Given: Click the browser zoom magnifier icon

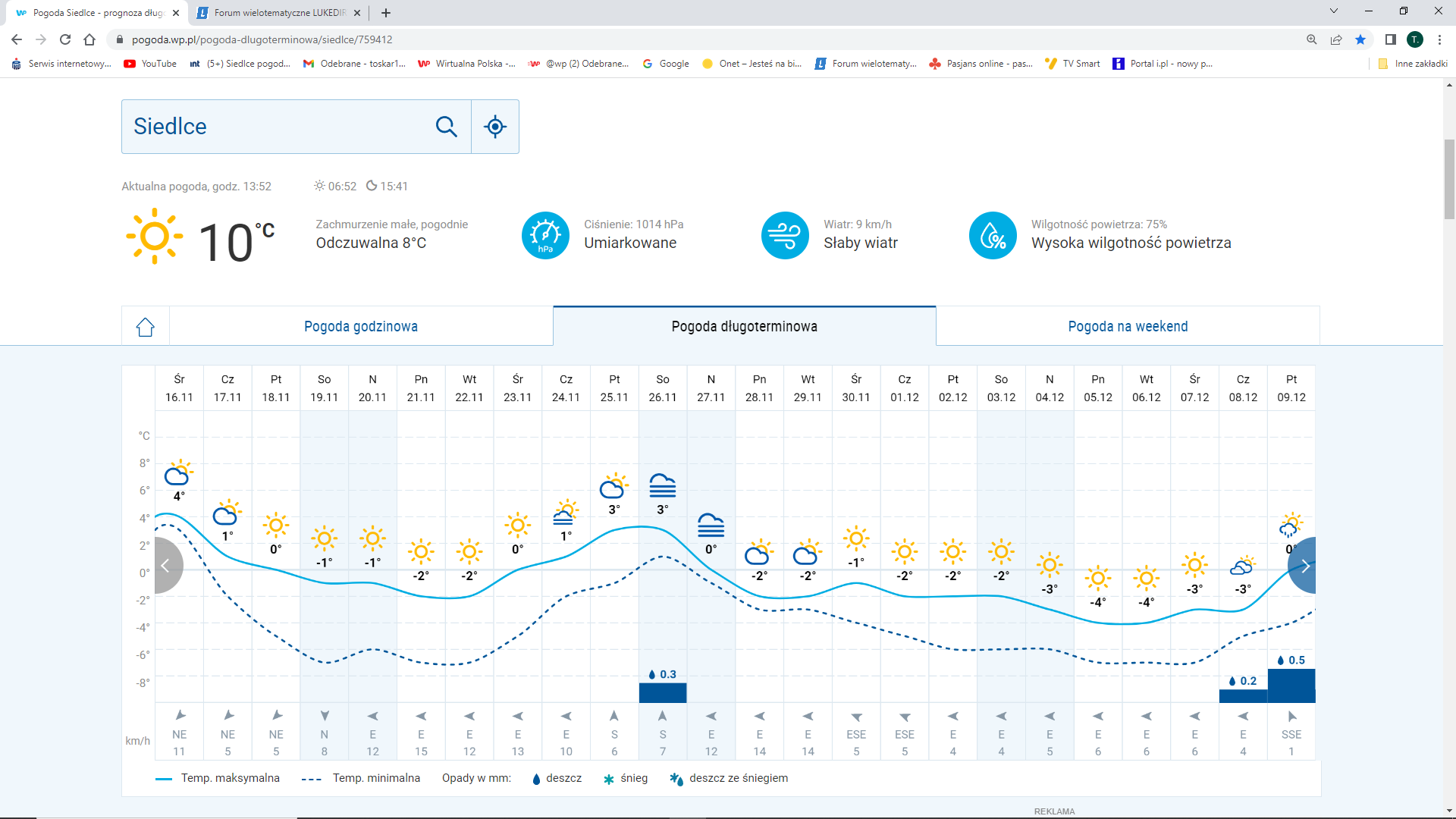Looking at the screenshot, I should tap(1311, 39).
